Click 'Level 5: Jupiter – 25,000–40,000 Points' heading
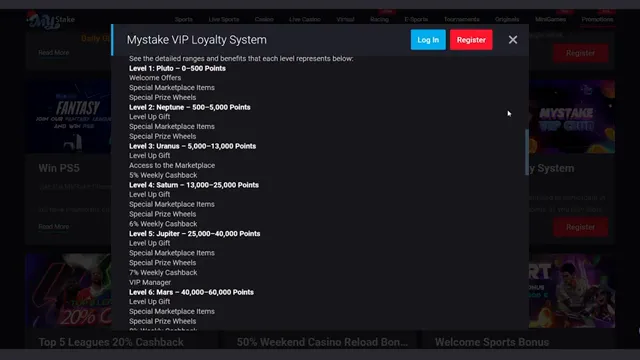Viewport: 640px width, 360px height. [x=195, y=233]
